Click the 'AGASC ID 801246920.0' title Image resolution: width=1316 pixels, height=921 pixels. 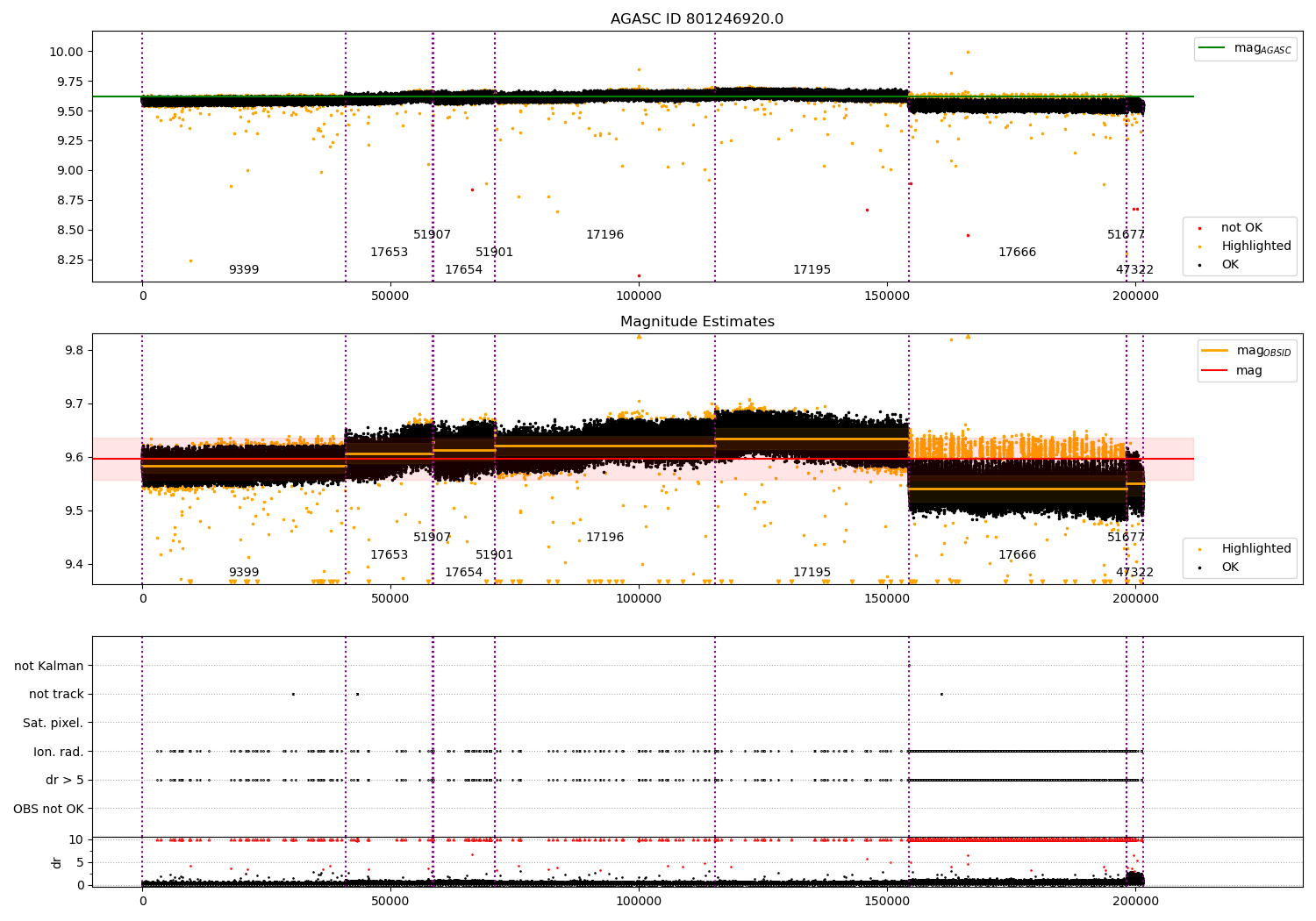pos(697,19)
